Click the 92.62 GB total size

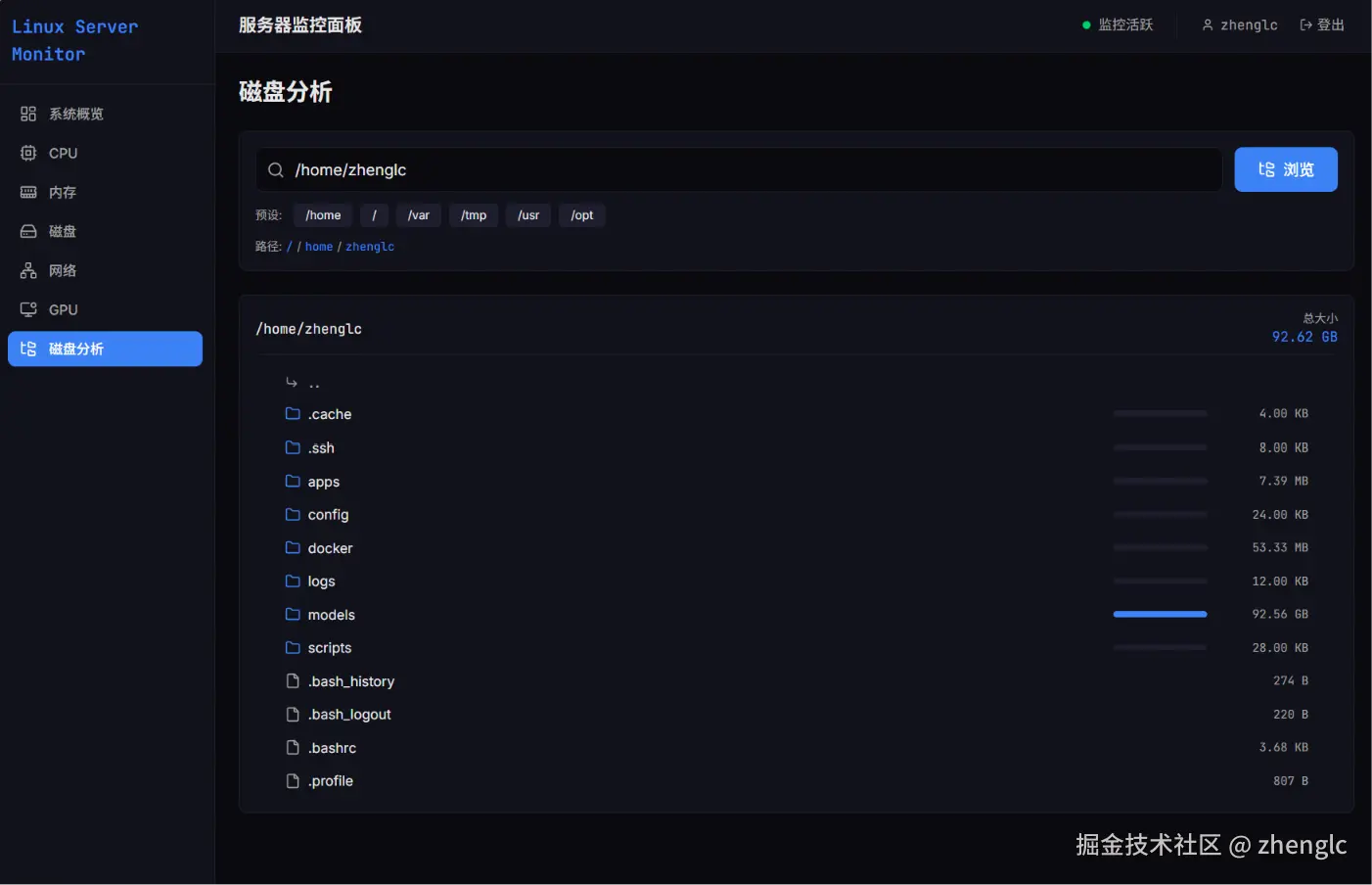(1304, 337)
